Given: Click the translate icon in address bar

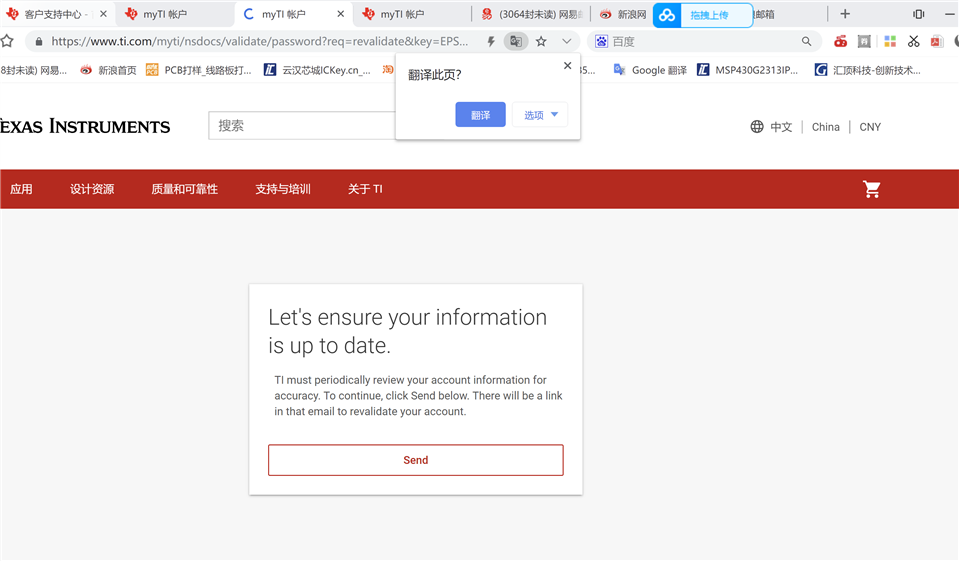Looking at the screenshot, I should (x=516, y=41).
